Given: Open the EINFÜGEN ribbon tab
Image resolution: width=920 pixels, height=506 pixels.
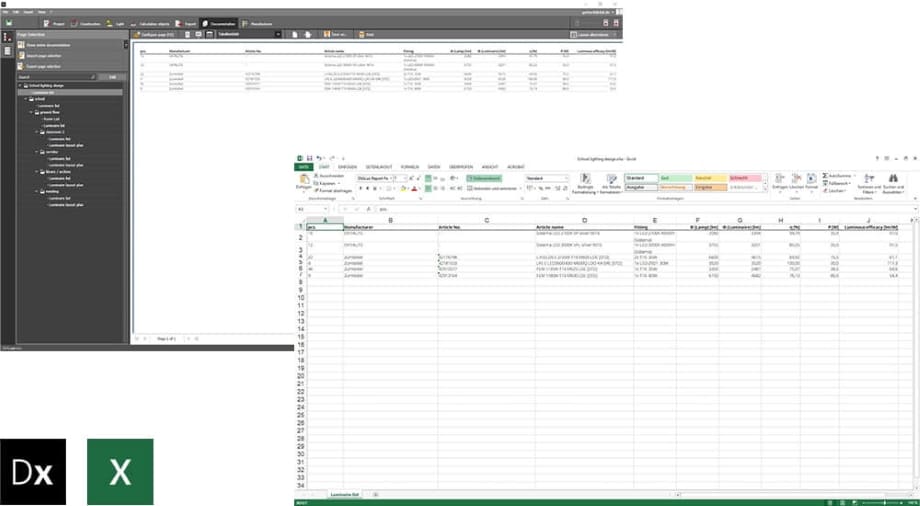Looking at the screenshot, I should pyautogui.click(x=347, y=167).
